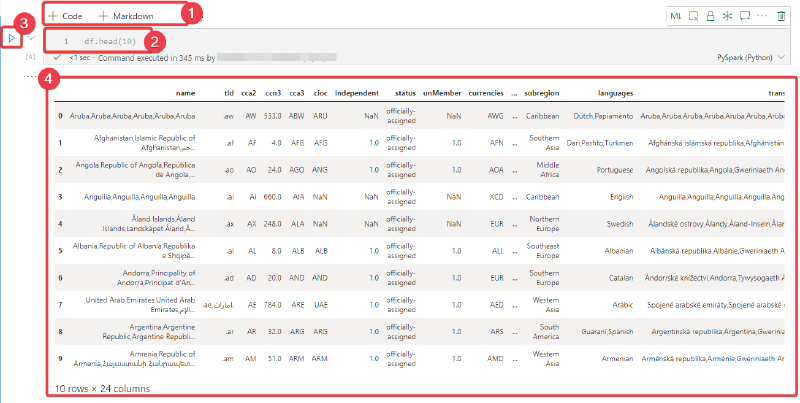Click the '.ax' tld cell
Viewport: 800px width, 403px height.
tap(230, 224)
